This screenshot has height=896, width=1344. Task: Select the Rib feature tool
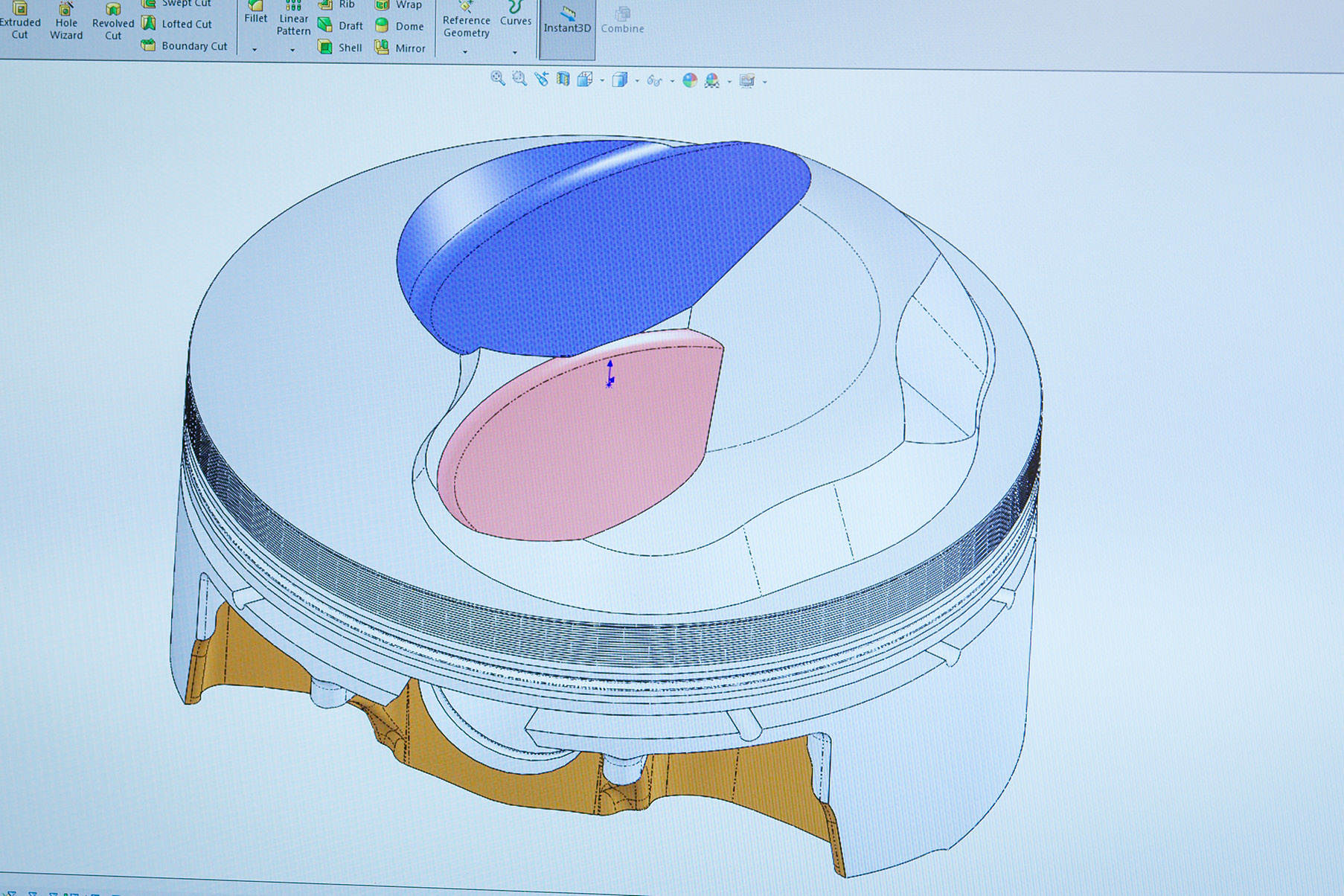[x=336, y=4]
